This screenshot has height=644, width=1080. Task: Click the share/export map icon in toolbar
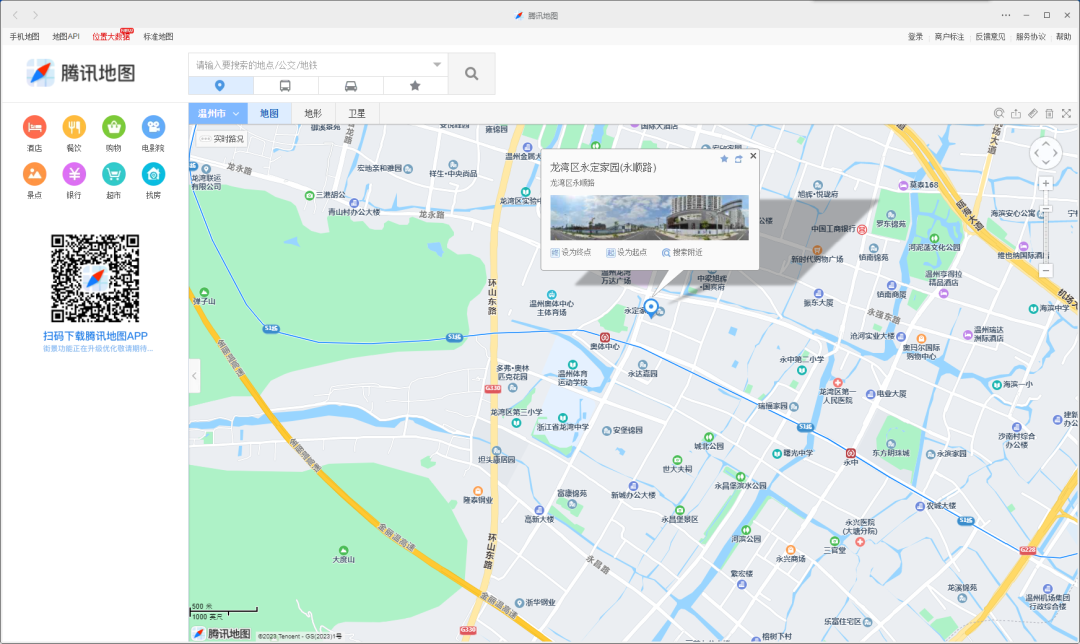[1016, 114]
